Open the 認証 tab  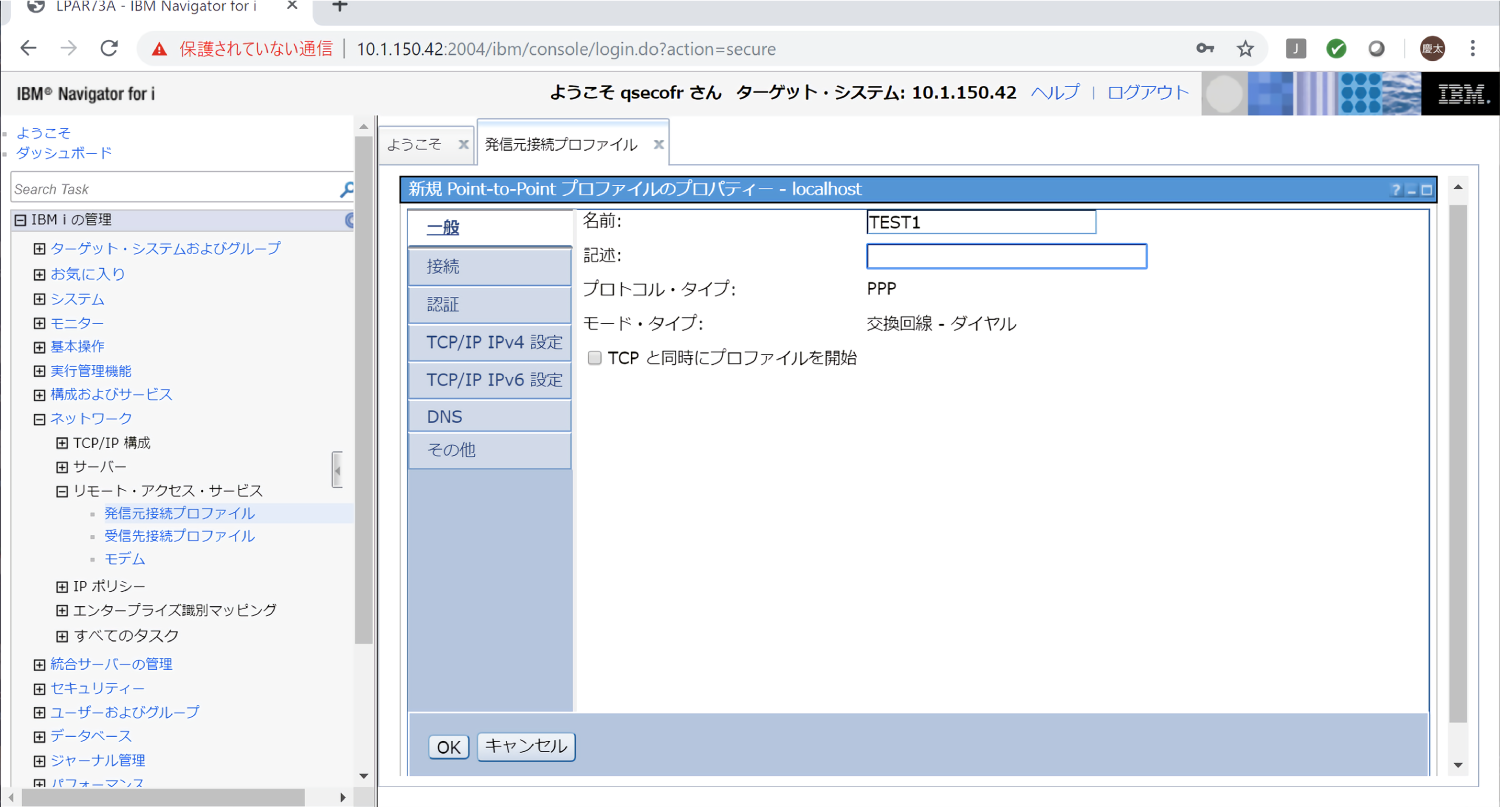tap(490, 305)
